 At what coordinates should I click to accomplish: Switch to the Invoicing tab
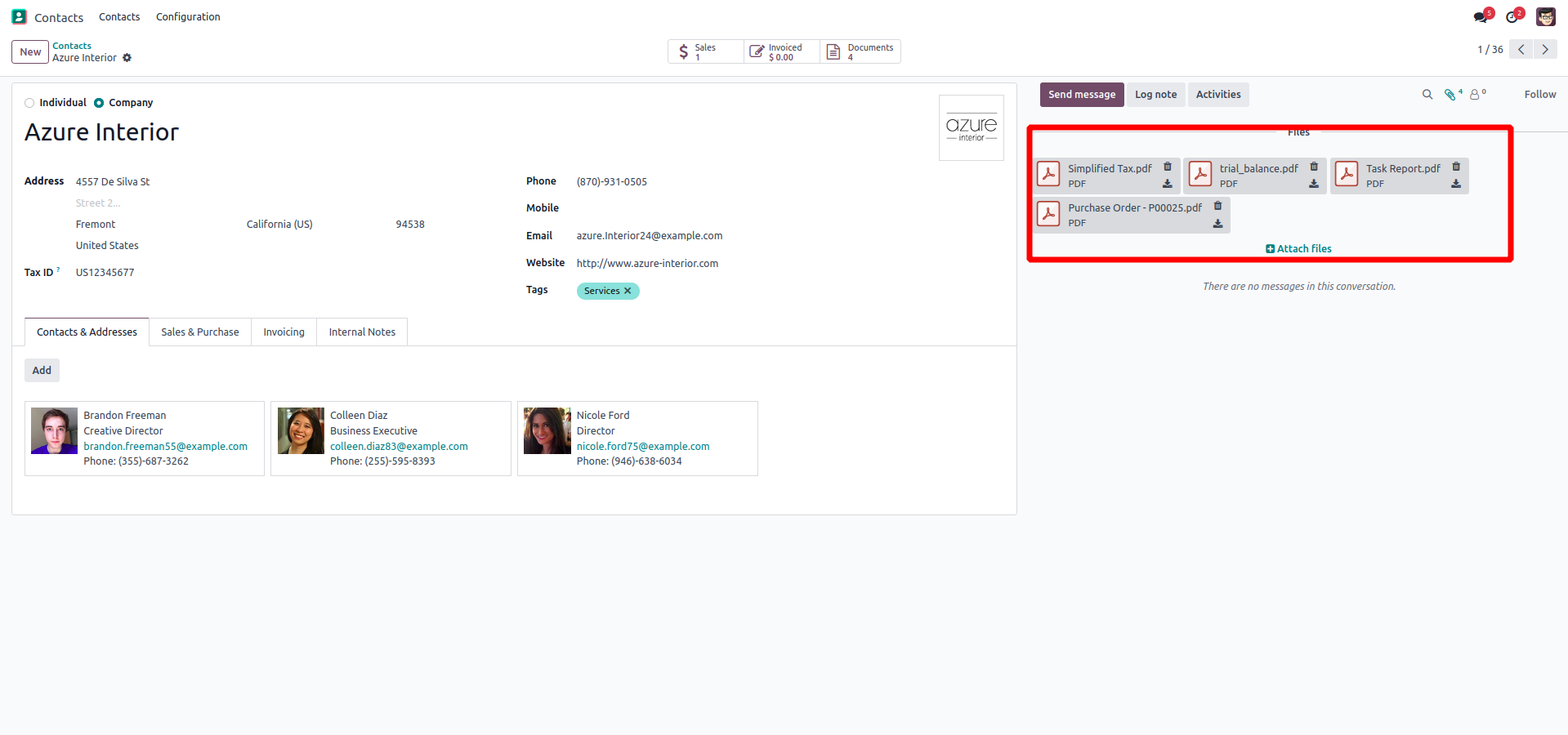tap(284, 332)
